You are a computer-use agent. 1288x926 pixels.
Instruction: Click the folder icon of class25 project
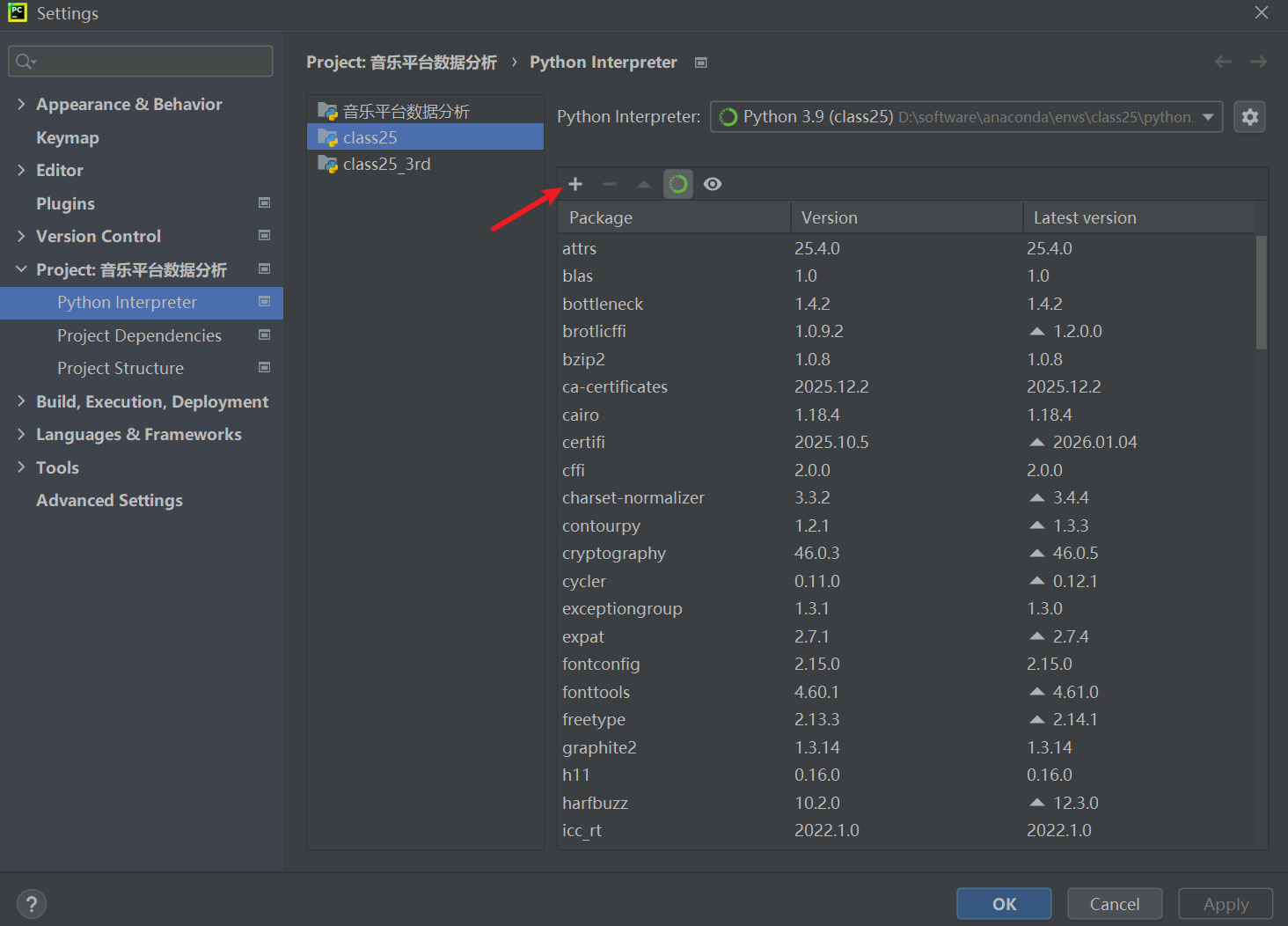tap(327, 137)
